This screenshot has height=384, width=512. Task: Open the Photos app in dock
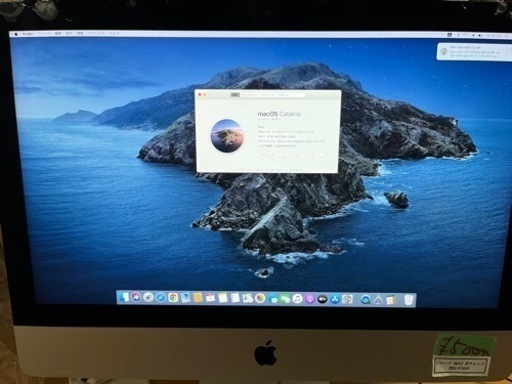click(260, 298)
